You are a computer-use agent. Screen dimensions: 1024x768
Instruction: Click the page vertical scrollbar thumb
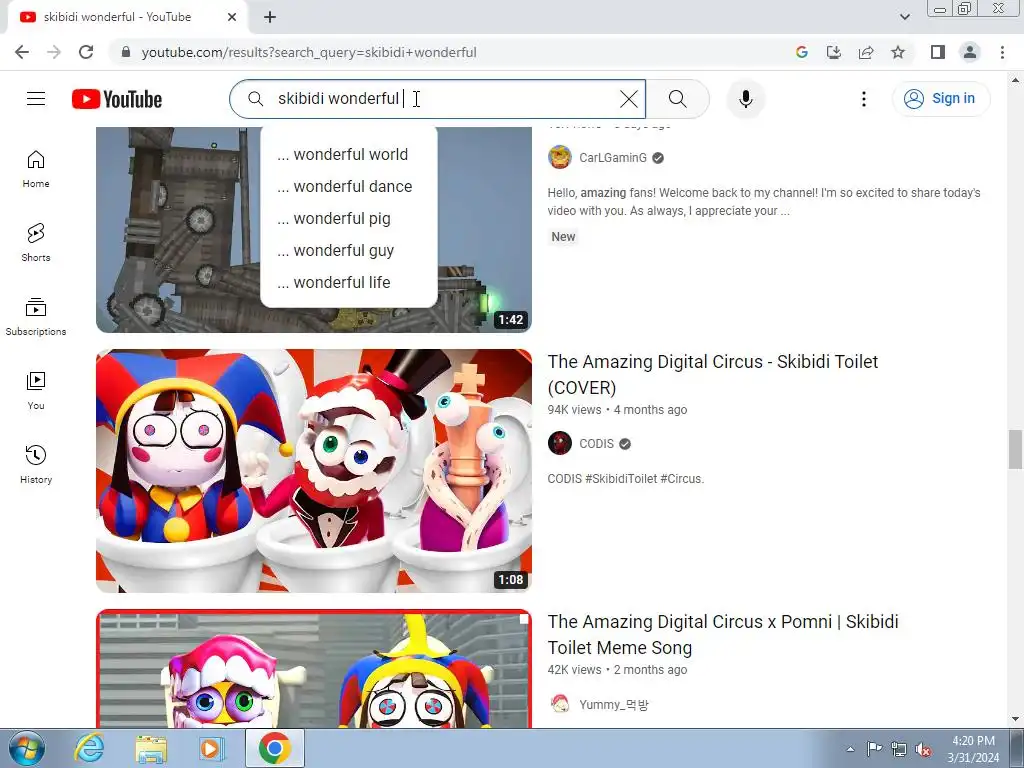1015,449
